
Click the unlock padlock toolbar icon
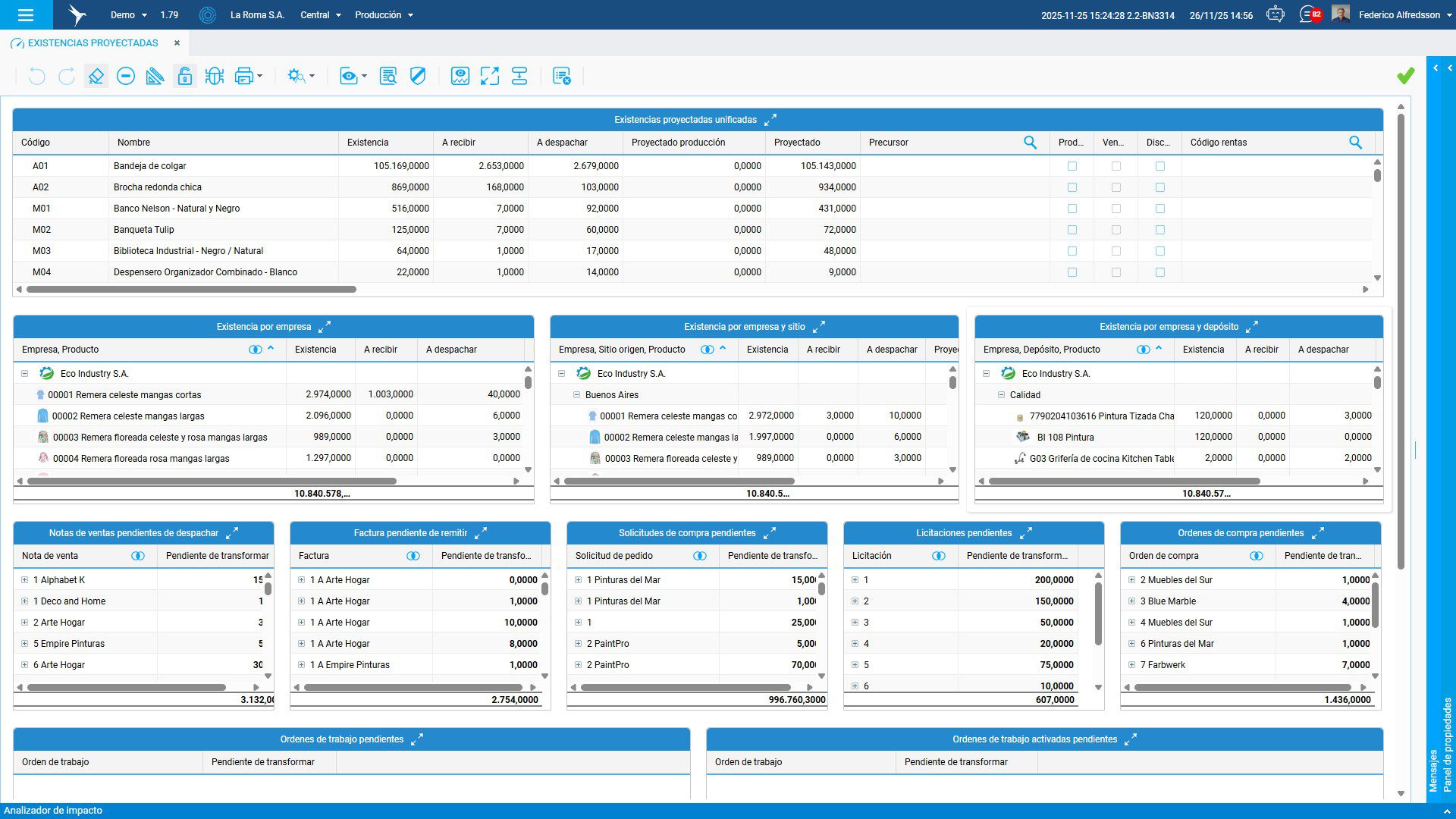pos(184,76)
